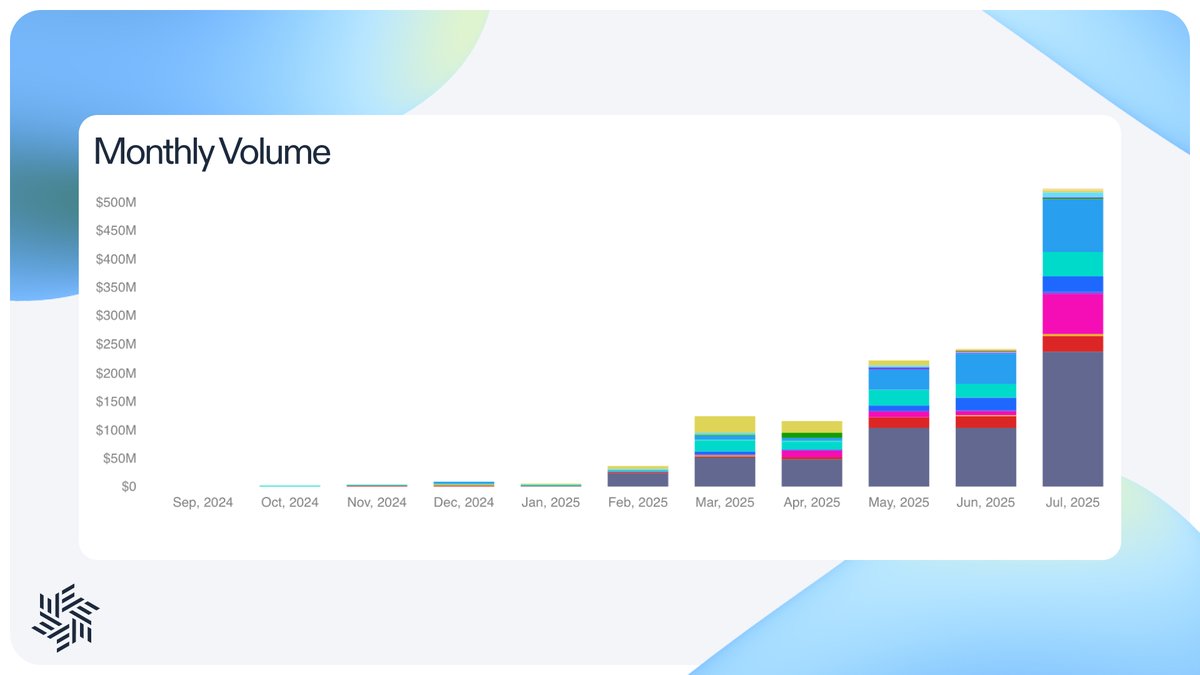Click the magenta segment of Jul 2025 bar
Screen dimensions: 1200x675
[1073, 313]
